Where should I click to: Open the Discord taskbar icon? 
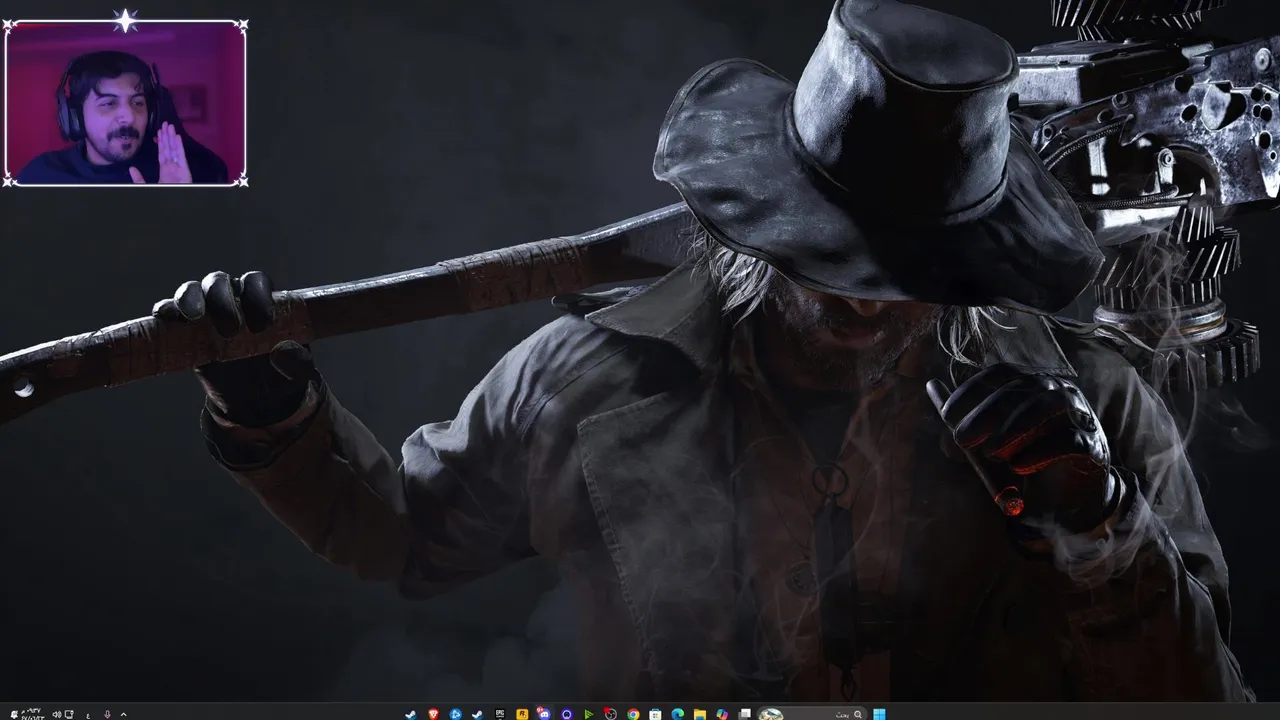(544, 714)
